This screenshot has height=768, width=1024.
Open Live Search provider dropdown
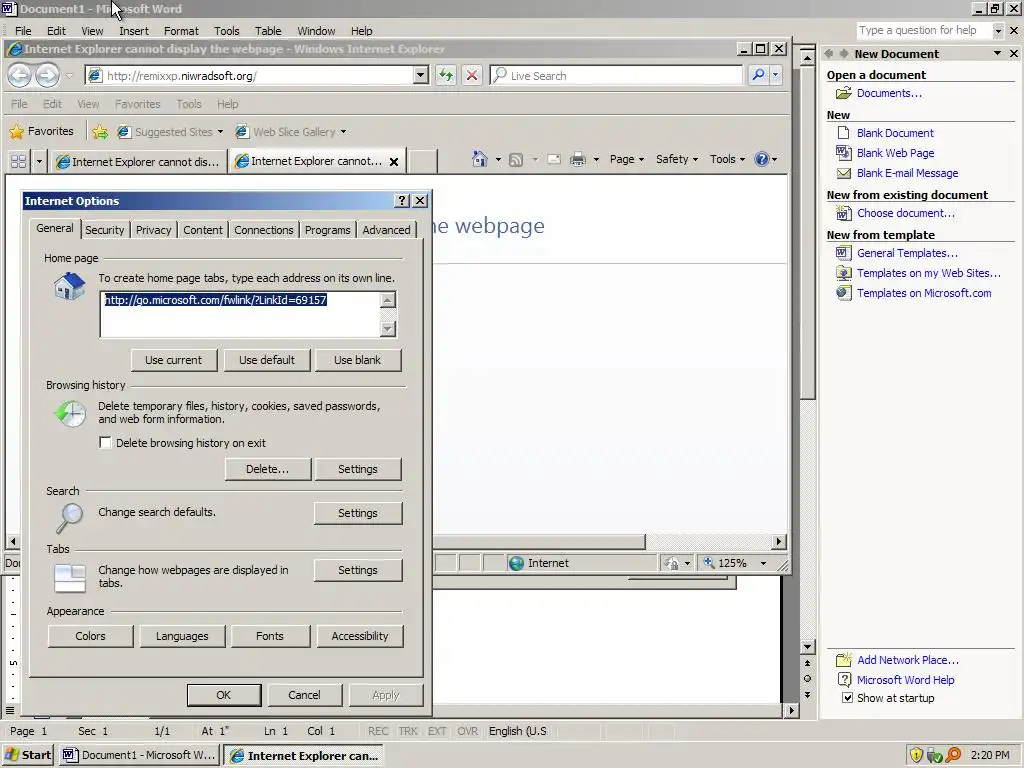[x=775, y=75]
